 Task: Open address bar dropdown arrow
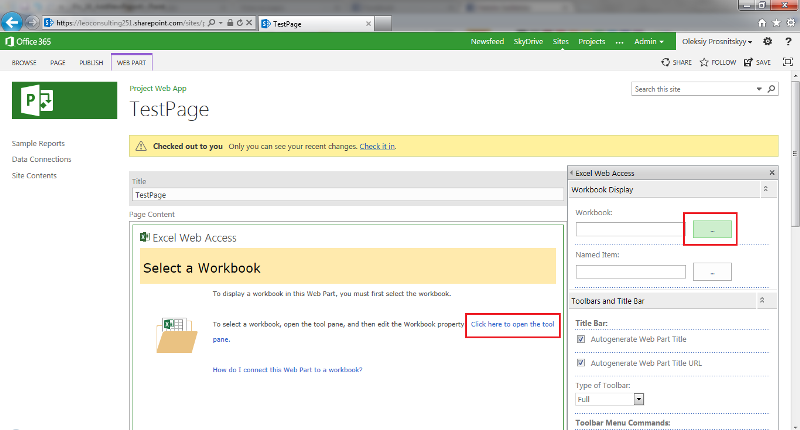[220, 22]
